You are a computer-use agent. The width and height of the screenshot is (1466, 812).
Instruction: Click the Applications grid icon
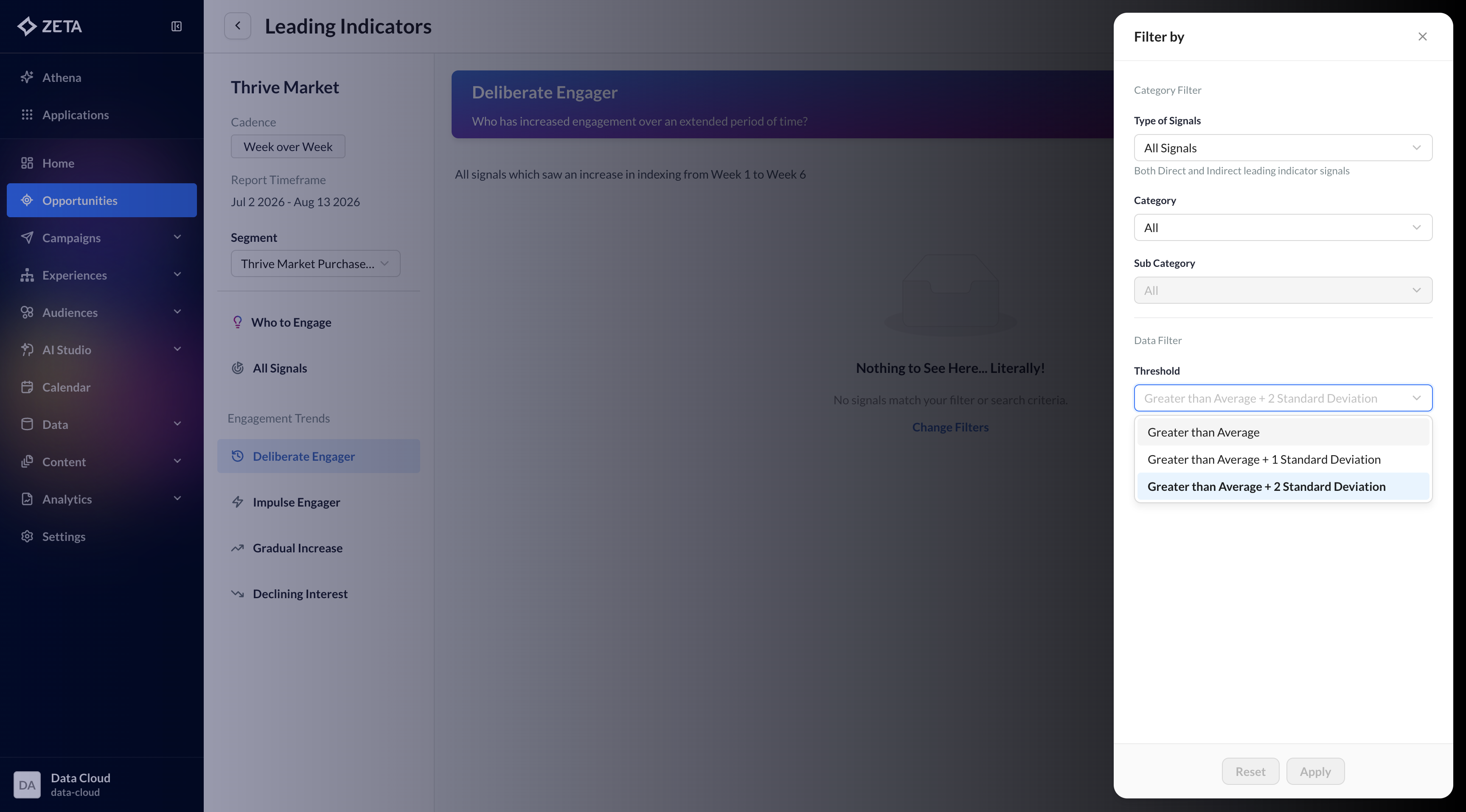pos(27,115)
